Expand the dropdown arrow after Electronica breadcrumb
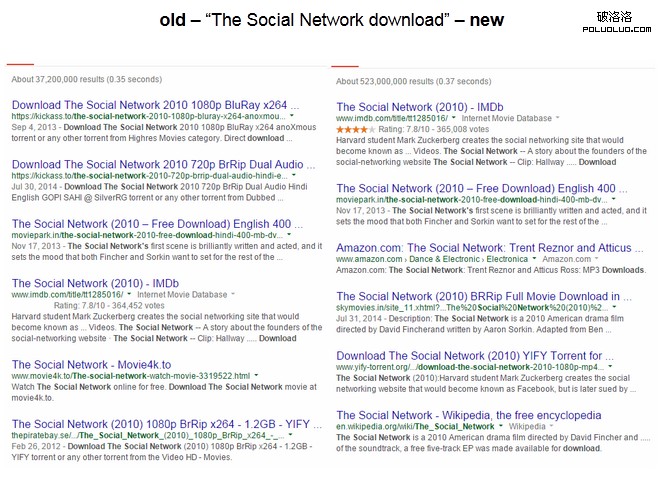The width and height of the screenshot is (662, 478). [x=534, y=259]
